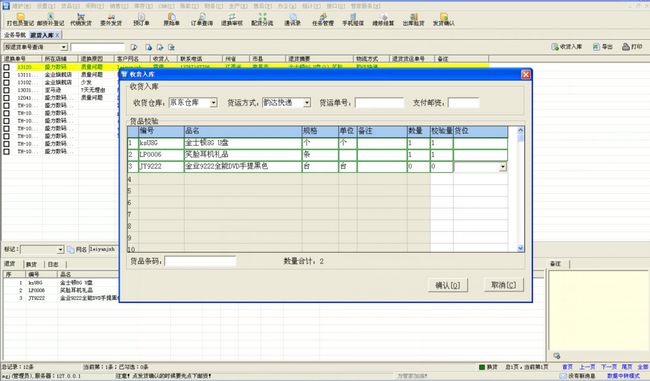This screenshot has width=650, height=381.
Task: Open 订单查询 toolbar icon
Action: coord(202,19)
